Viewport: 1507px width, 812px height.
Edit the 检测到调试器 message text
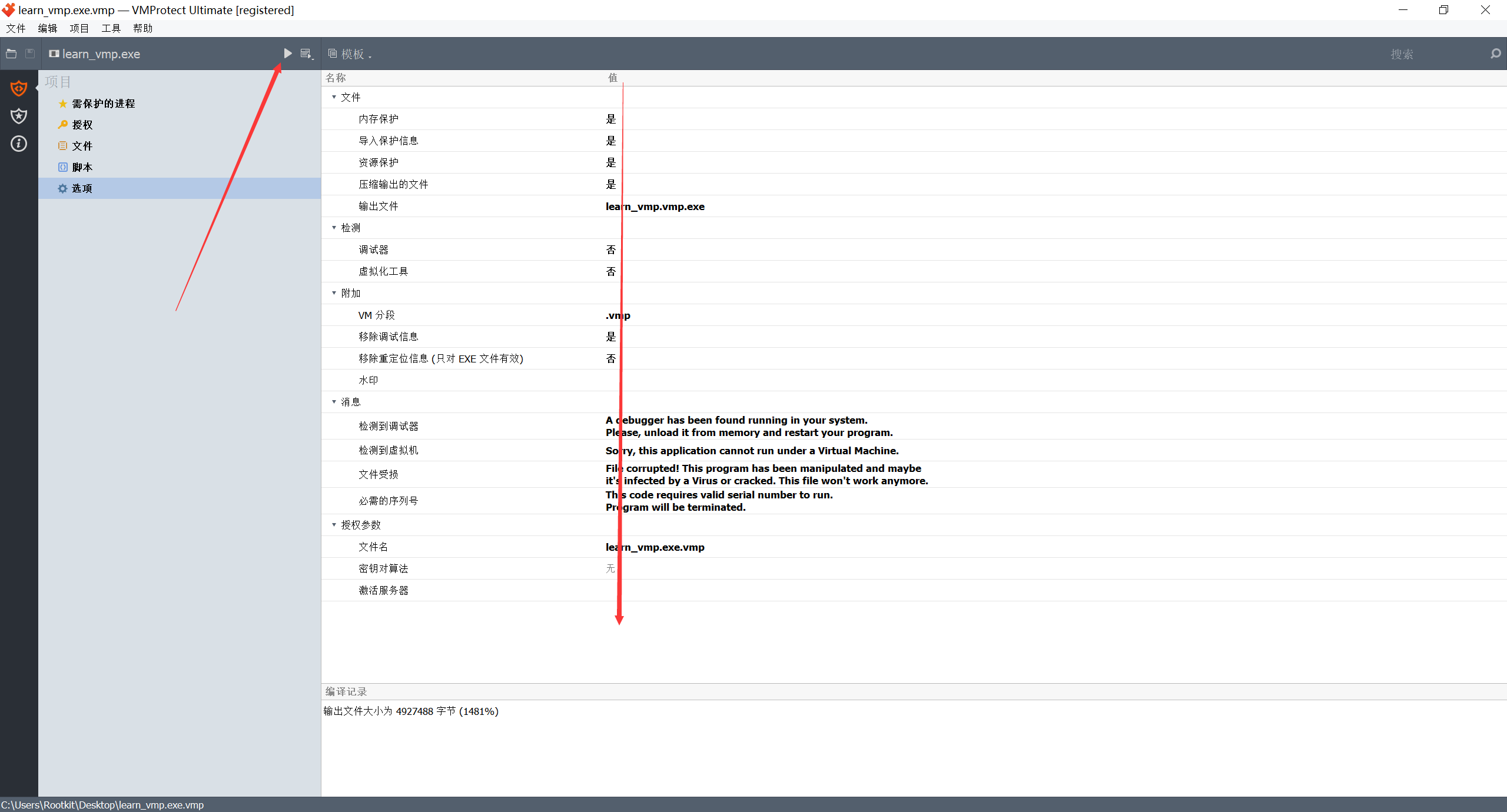(x=749, y=426)
